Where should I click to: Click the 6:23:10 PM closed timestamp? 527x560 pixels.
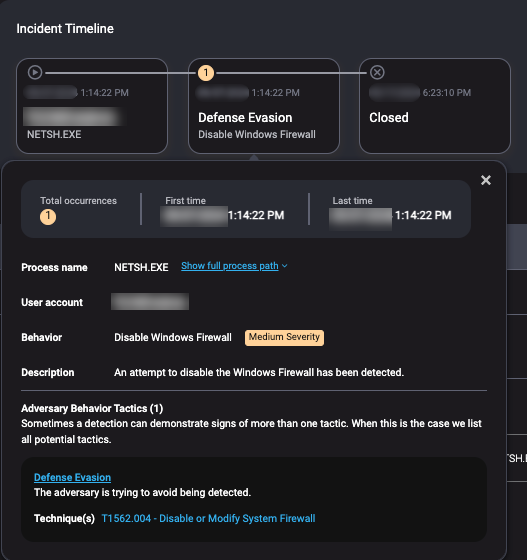447,93
